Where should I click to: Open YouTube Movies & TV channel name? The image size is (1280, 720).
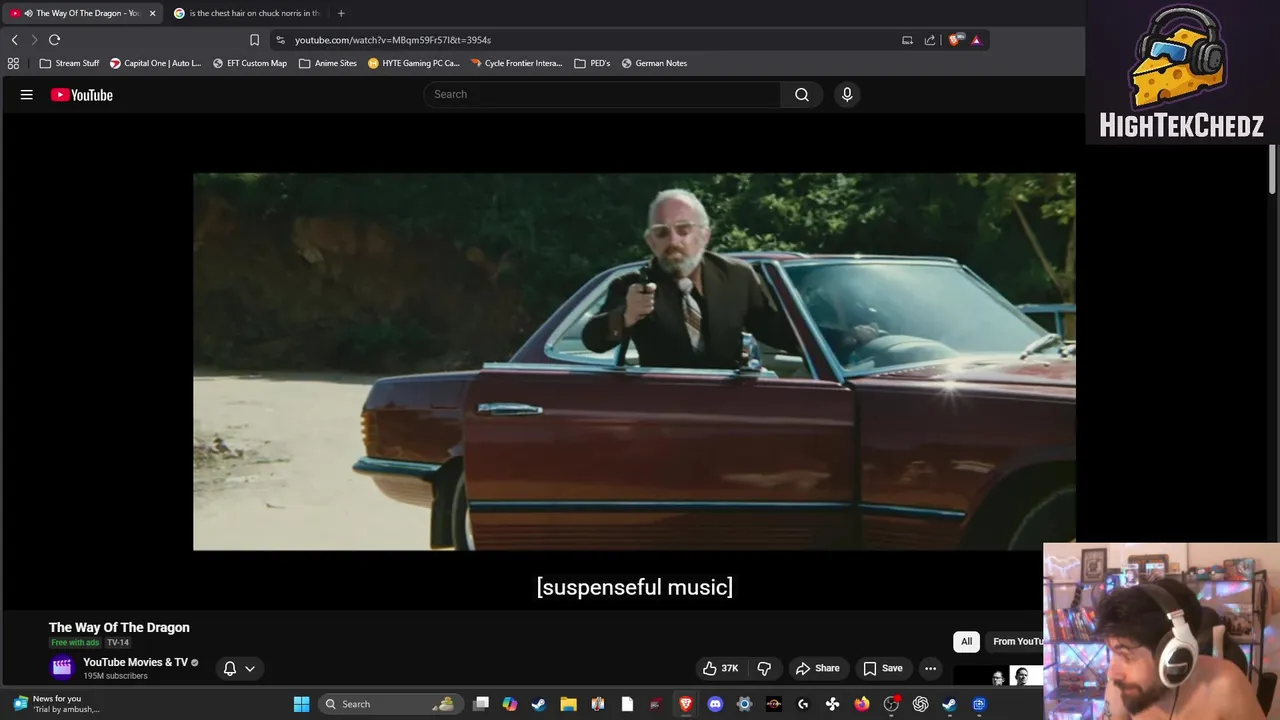(x=135, y=662)
